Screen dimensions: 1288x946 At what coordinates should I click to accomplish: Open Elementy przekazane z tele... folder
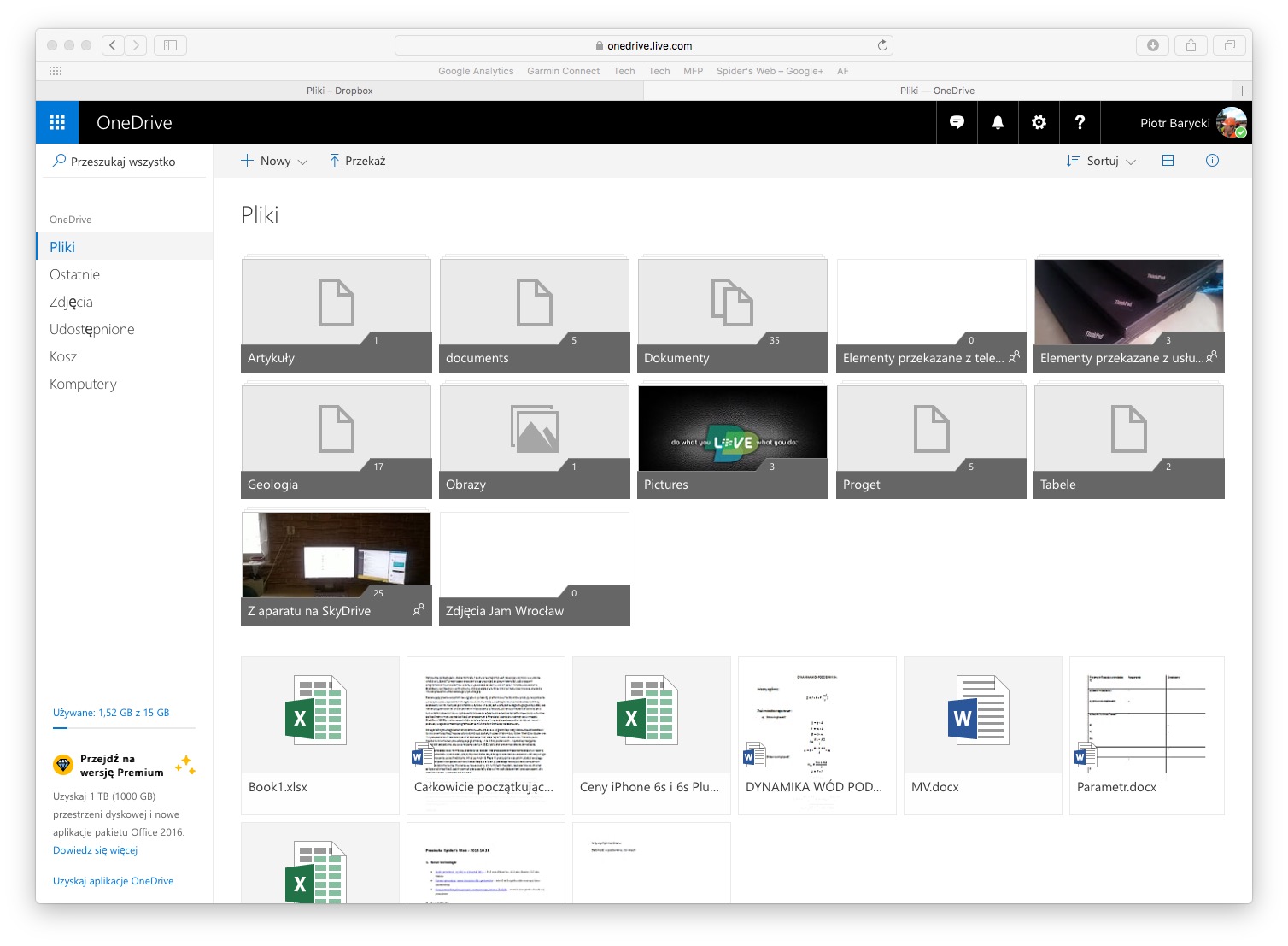click(x=931, y=315)
